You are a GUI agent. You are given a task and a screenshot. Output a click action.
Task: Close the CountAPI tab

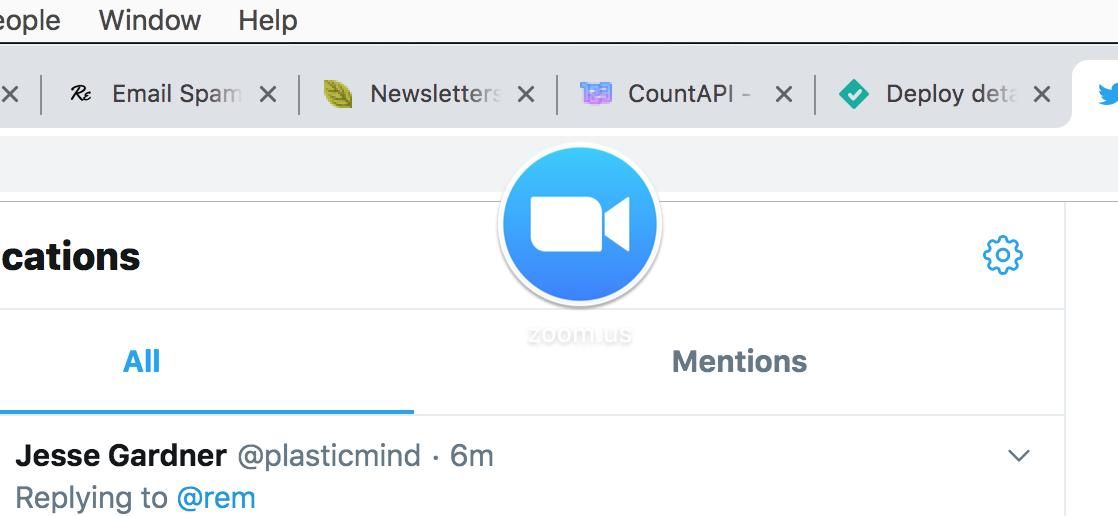pos(784,94)
